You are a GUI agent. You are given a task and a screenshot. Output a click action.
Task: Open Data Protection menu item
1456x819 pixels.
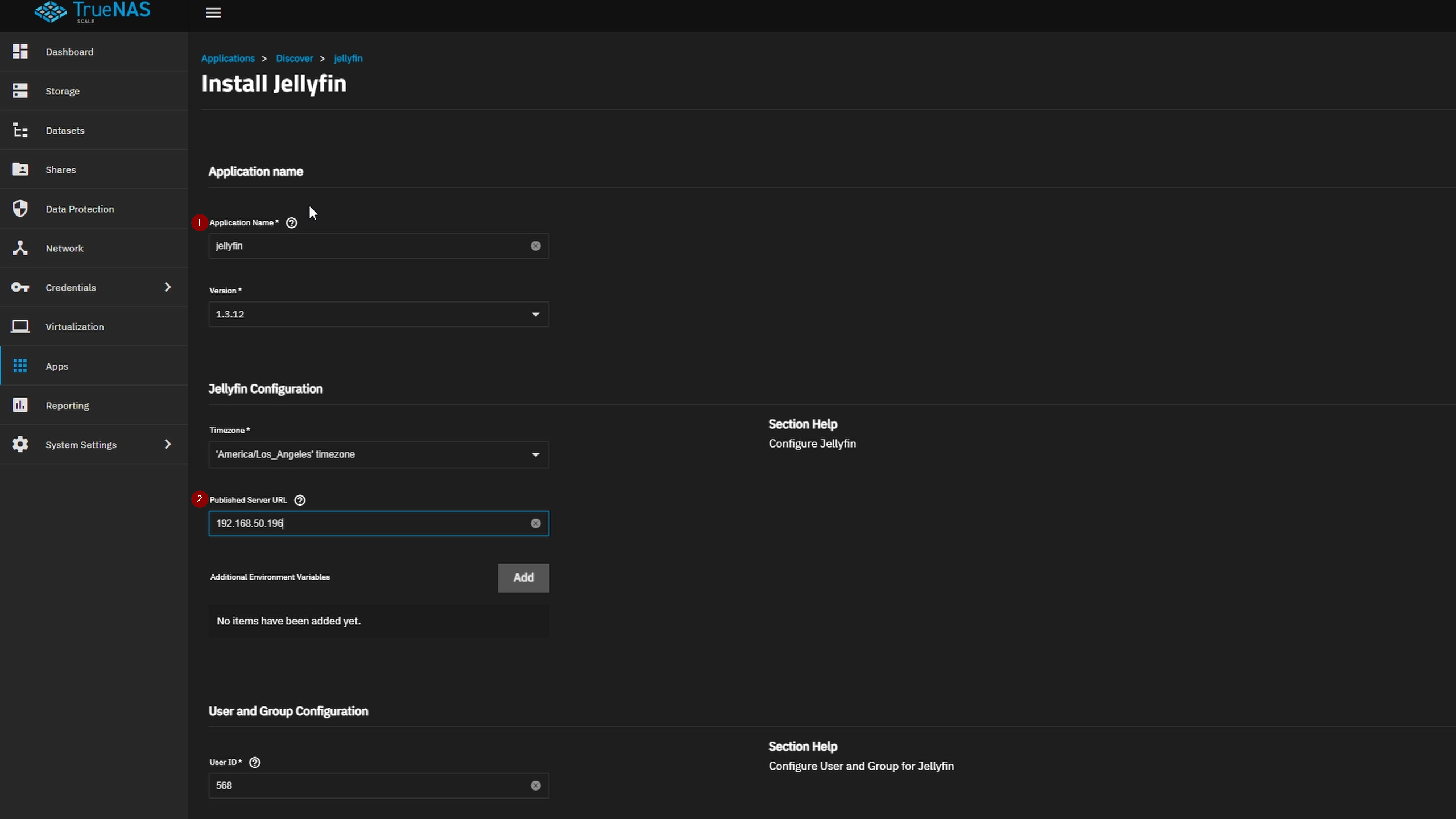(94, 209)
